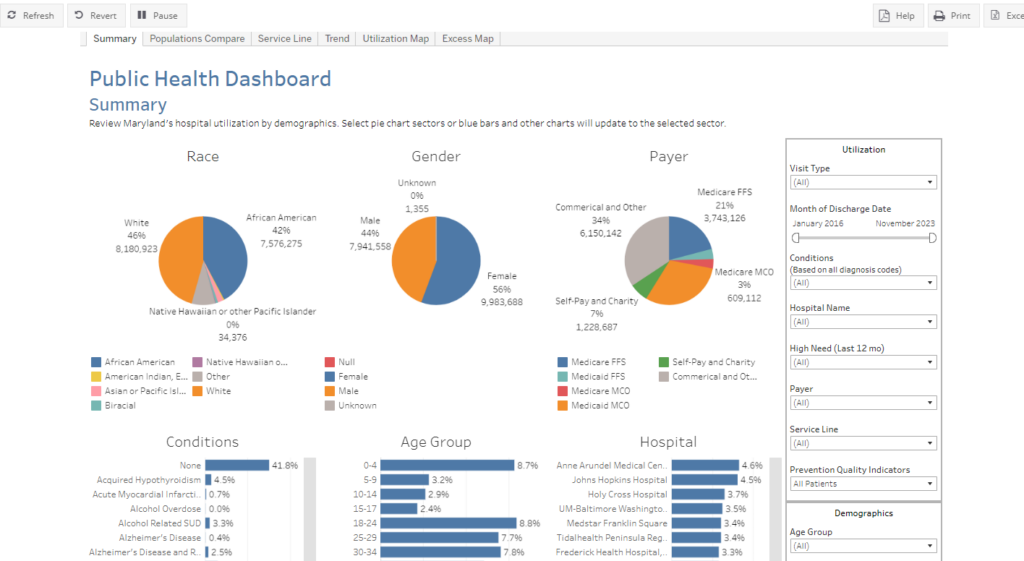Click the Excel export icon
This screenshot has width=1024, height=561.
click(996, 16)
